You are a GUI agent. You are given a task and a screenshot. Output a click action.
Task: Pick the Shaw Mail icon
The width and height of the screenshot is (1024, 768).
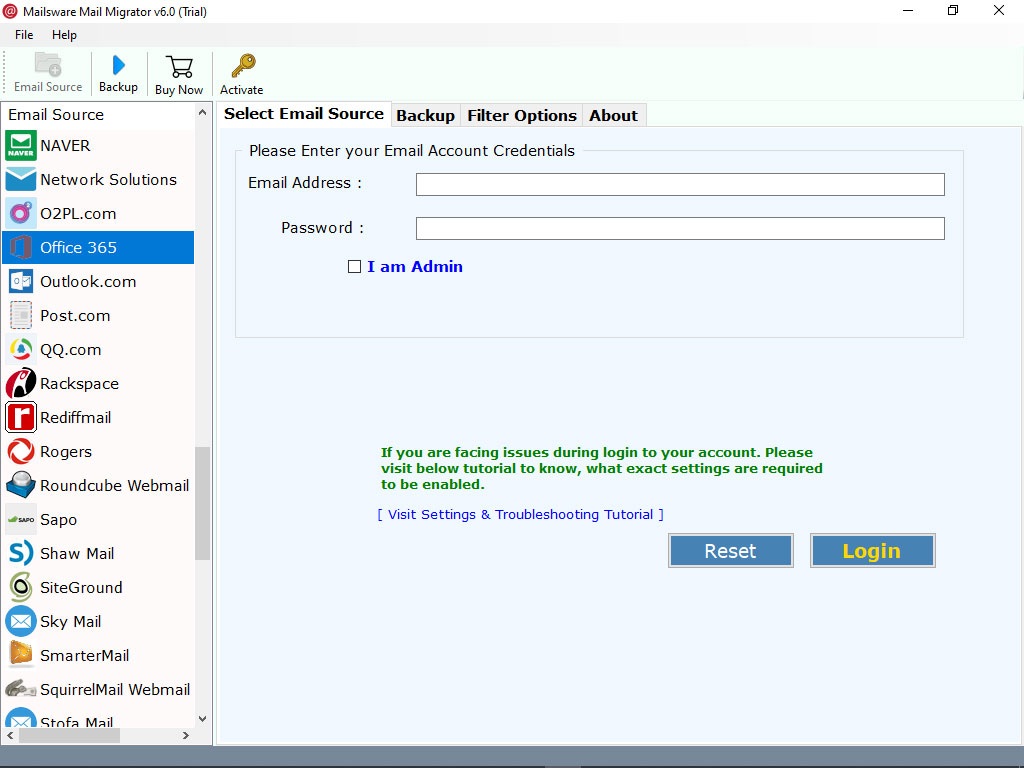[21, 553]
